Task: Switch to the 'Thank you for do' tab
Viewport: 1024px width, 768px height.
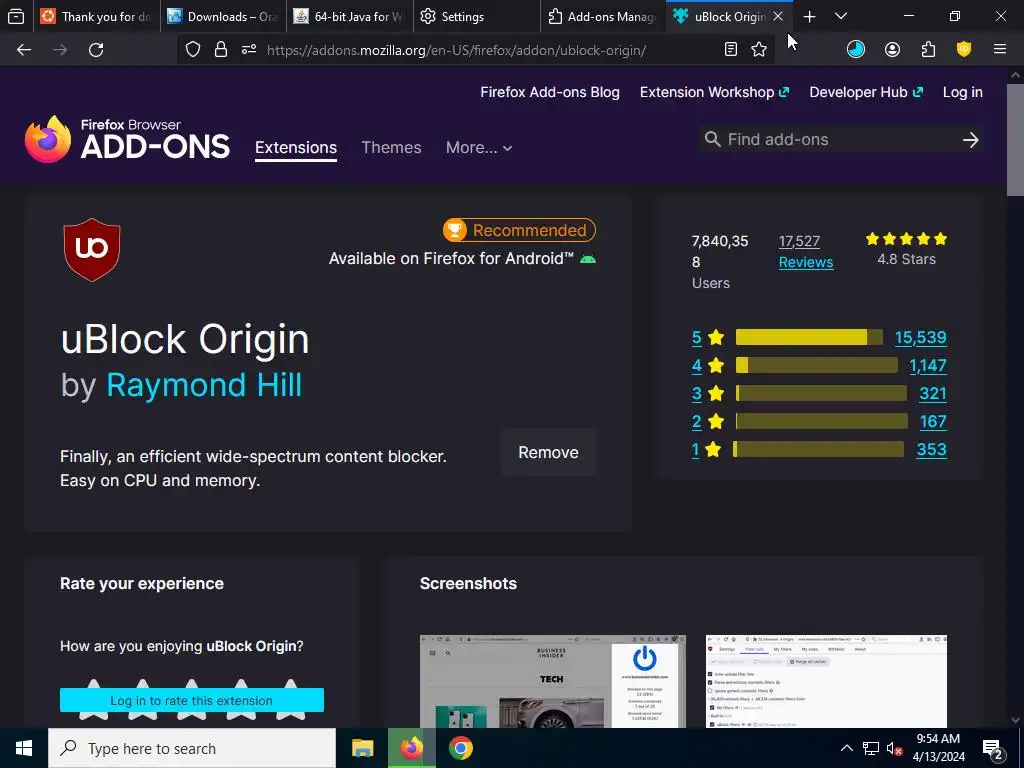Action: (95, 16)
